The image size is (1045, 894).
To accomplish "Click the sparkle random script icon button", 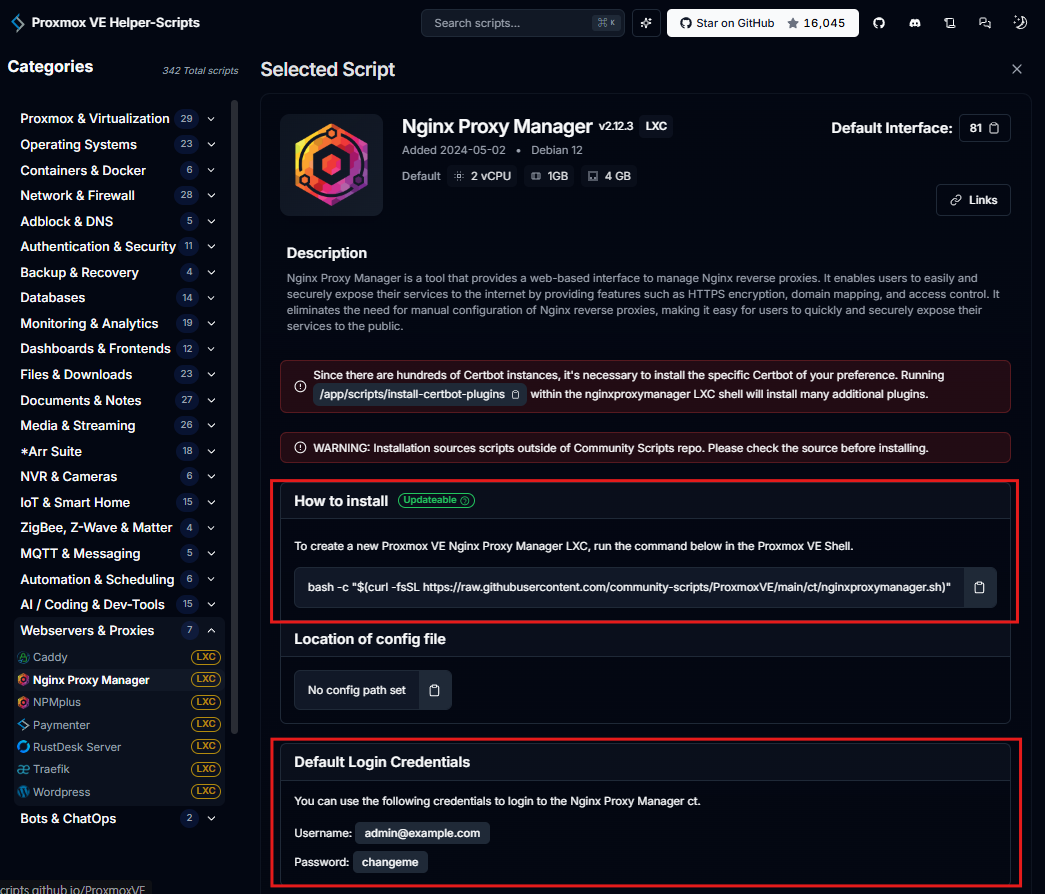I will (x=646, y=23).
